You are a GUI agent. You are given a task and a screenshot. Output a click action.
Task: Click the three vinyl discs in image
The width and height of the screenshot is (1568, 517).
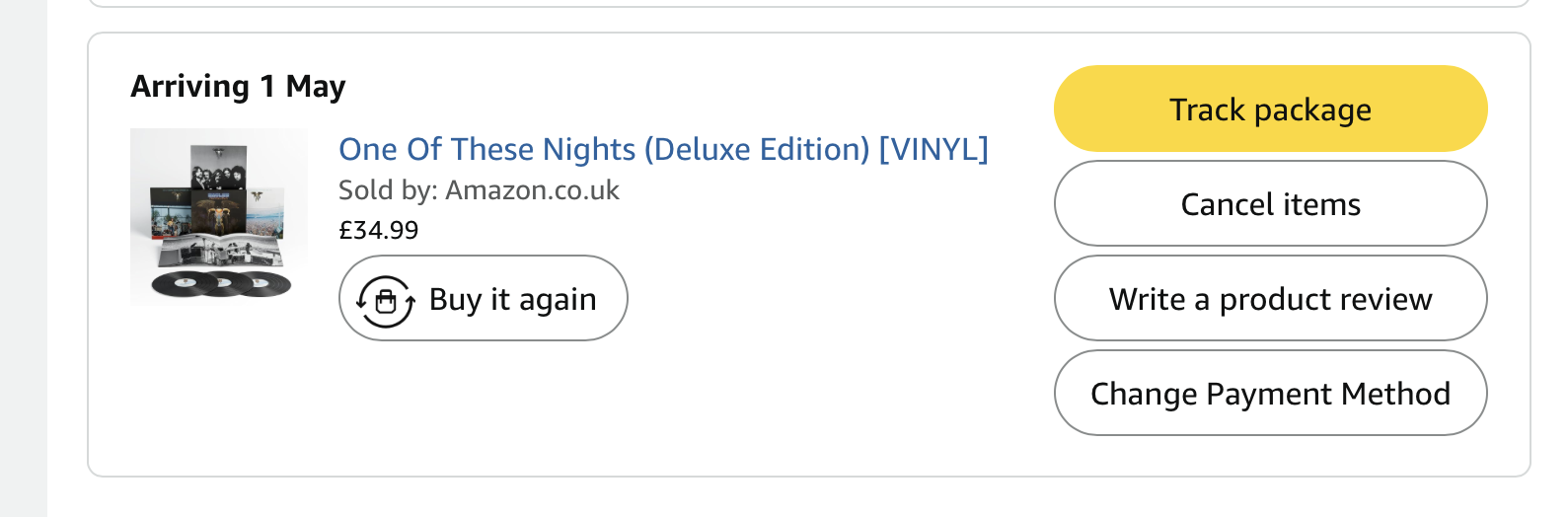[222, 285]
